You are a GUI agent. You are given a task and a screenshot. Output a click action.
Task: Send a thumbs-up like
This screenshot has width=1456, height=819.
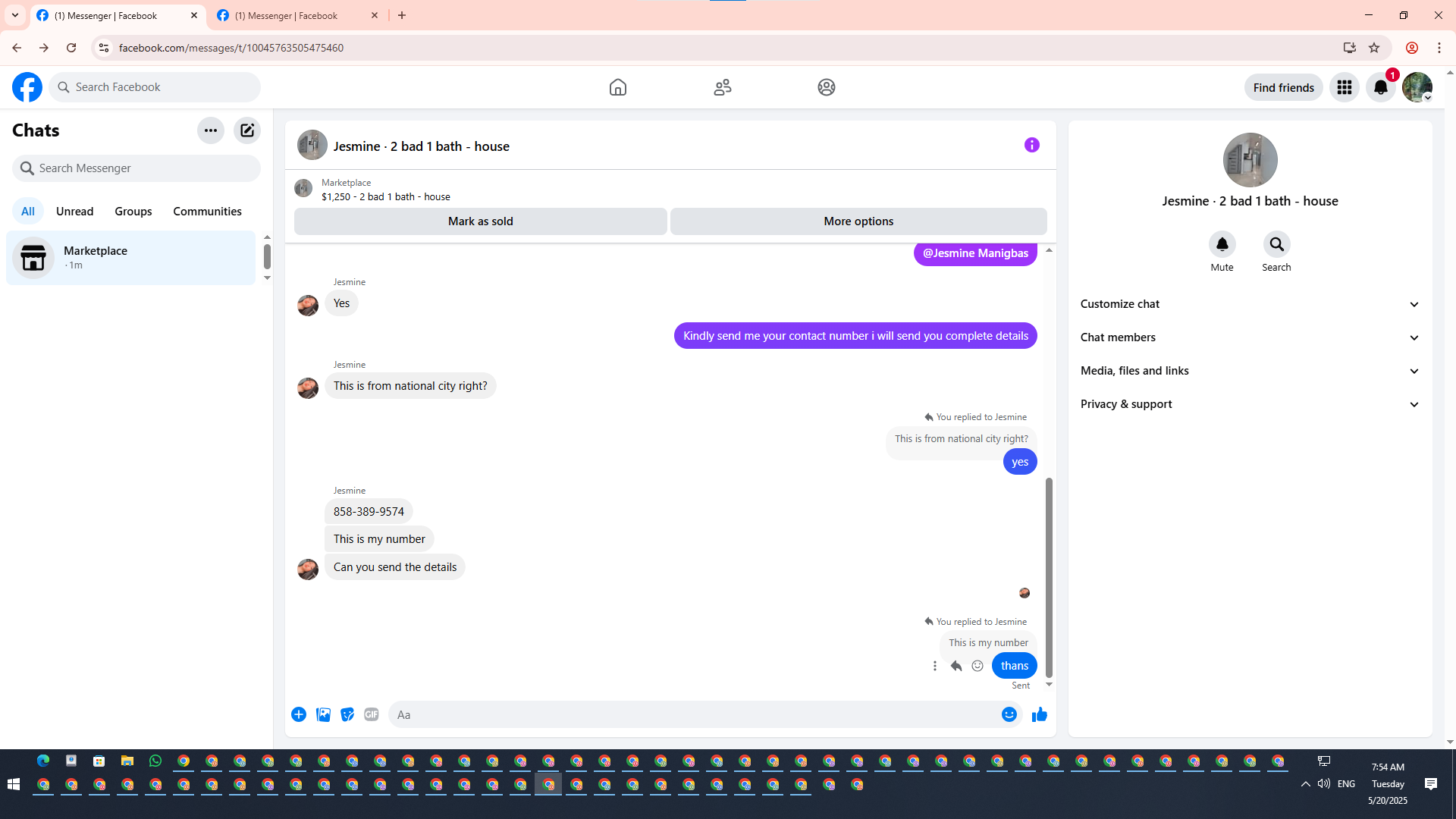coord(1039,714)
